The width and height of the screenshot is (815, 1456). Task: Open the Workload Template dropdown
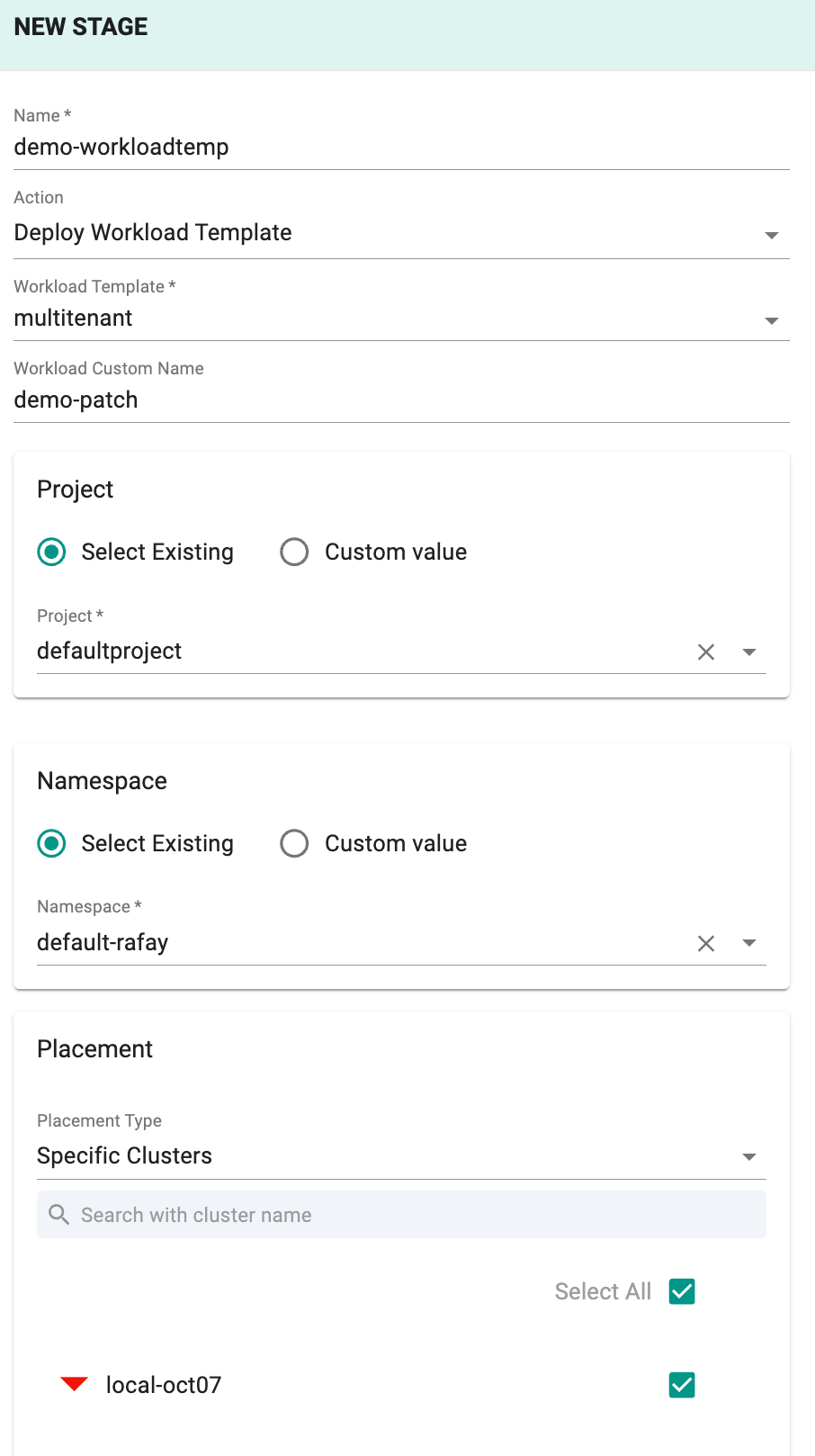pyautogui.click(x=771, y=320)
